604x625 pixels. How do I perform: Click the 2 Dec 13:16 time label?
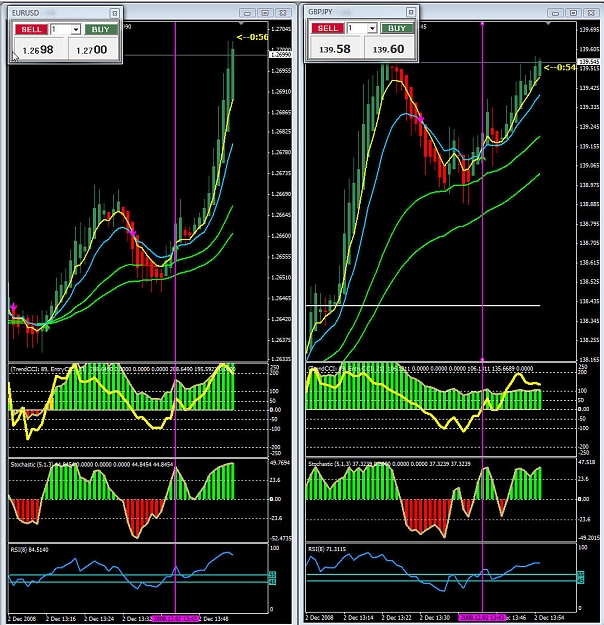point(60,619)
